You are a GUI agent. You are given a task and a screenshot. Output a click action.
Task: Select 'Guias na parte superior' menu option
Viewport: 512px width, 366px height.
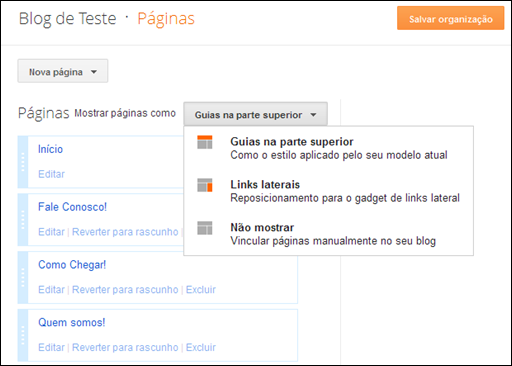[328, 148]
